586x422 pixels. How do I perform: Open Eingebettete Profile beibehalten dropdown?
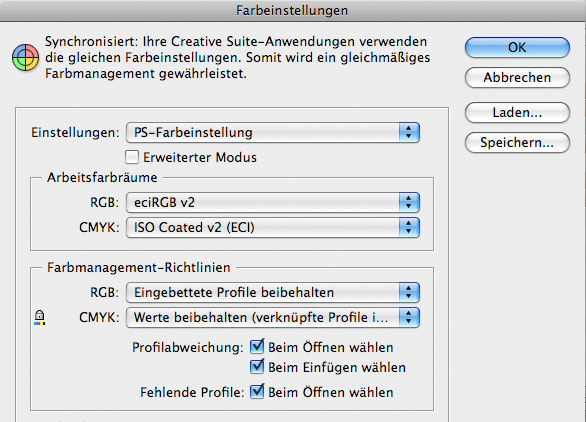coord(273,292)
